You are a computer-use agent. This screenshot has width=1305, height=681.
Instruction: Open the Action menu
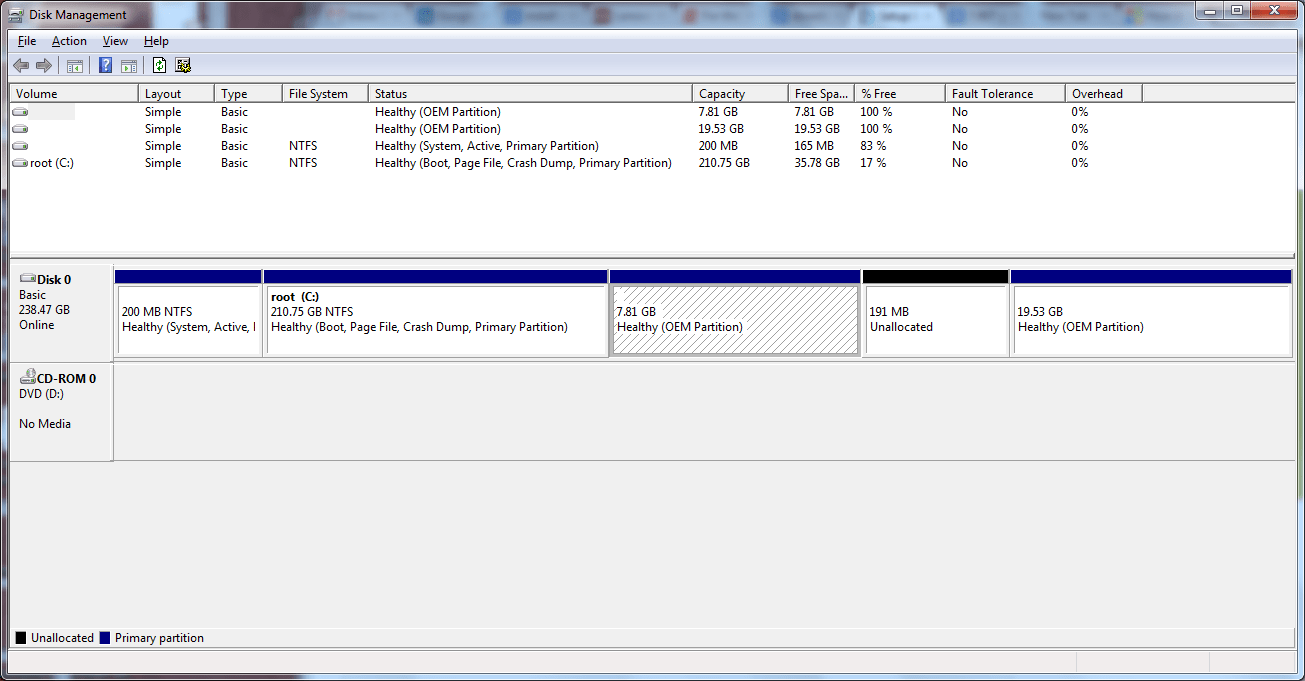pyautogui.click(x=68, y=41)
